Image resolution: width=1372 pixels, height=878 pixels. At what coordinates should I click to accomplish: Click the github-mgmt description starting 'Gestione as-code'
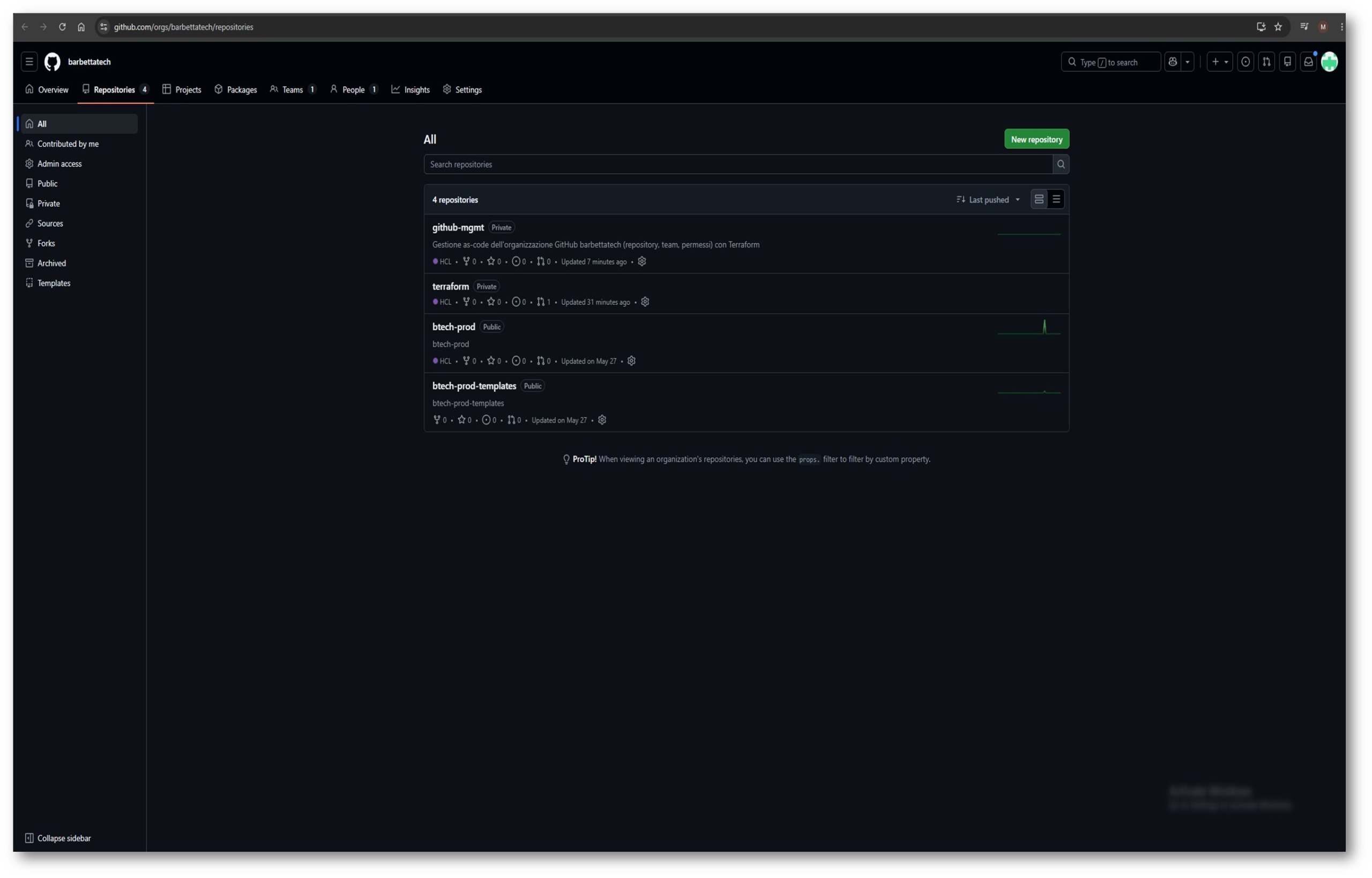[595, 244]
